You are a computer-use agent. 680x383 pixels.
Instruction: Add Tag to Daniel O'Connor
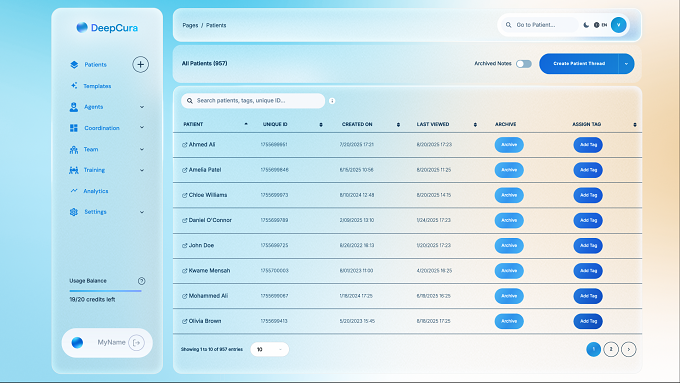click(588, 220)
